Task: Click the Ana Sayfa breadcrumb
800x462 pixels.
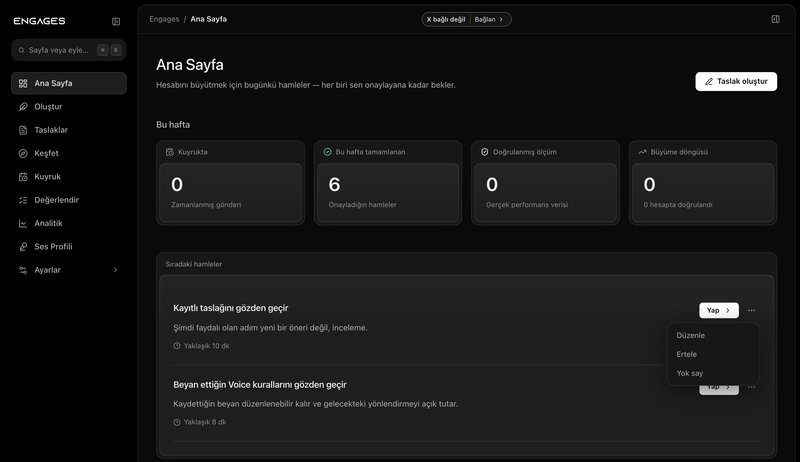Action: (209, 19)
